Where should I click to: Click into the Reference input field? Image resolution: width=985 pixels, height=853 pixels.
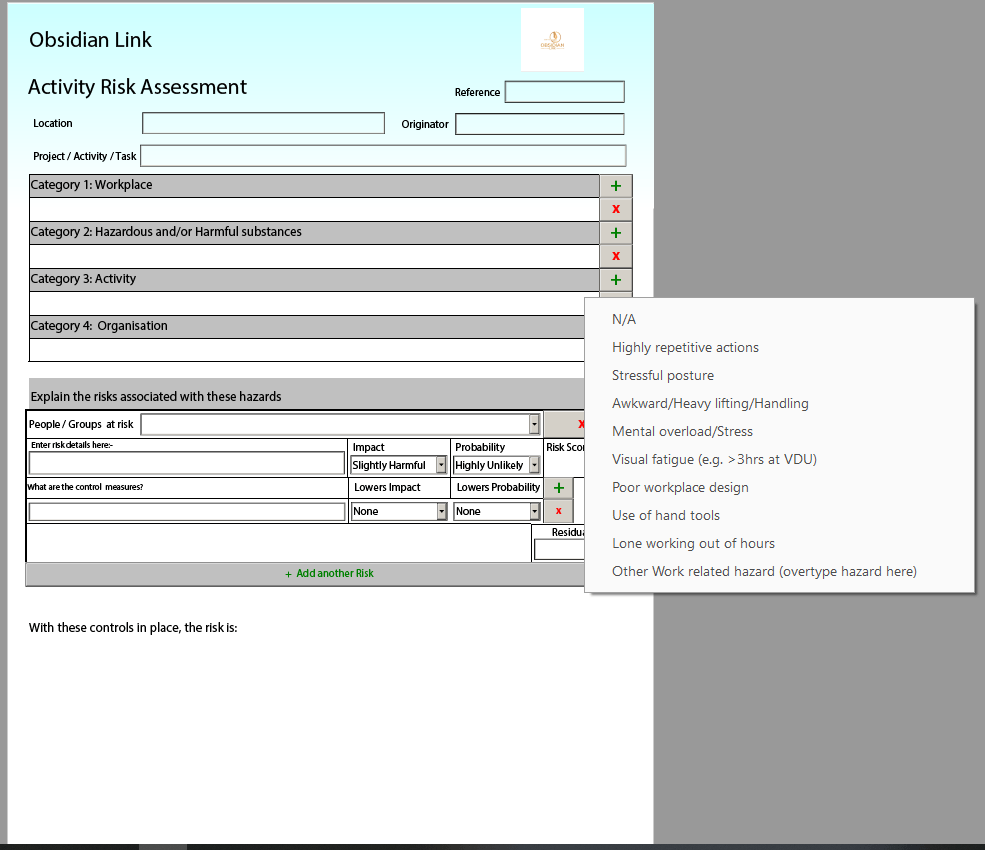pyautogui.click(x=564, y=93)
